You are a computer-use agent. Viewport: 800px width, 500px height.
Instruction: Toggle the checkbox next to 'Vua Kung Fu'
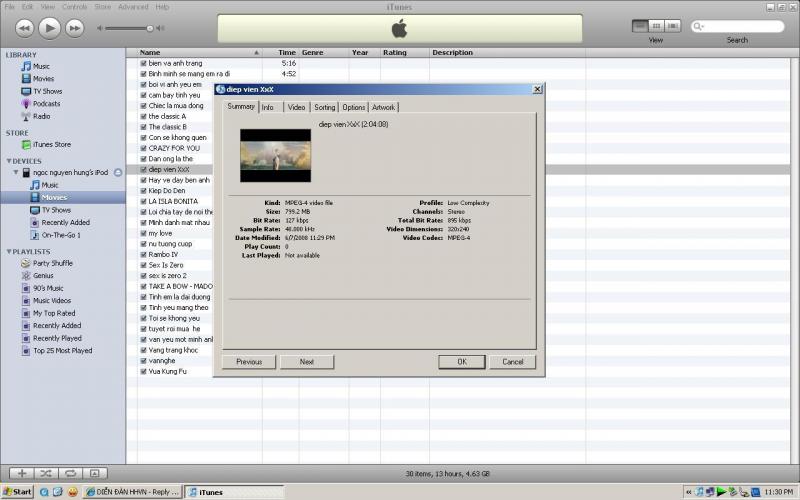(x=143, y=371)
